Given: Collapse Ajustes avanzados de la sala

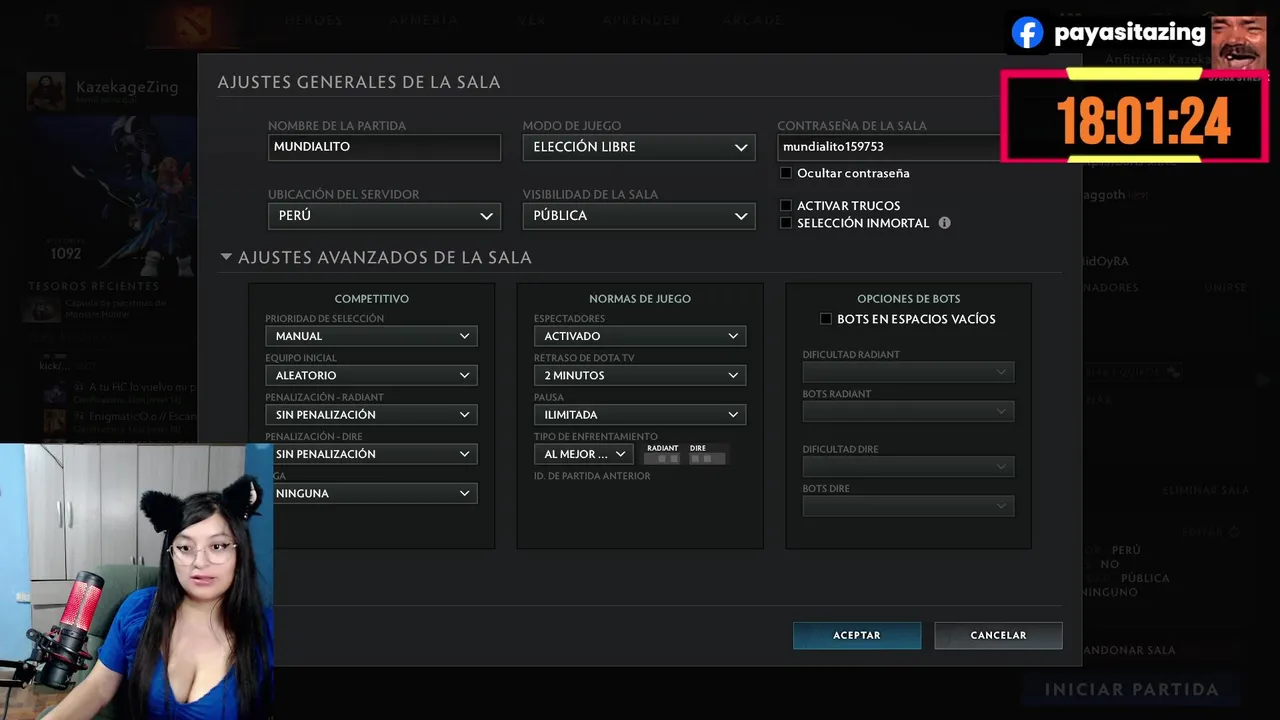Looking at the screenshot, I should pyautogui.click(x=226, y=257).
